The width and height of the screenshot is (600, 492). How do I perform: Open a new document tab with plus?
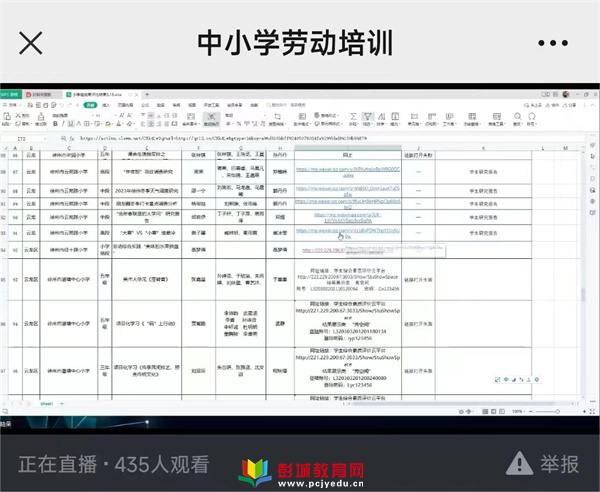[x=147, y=94]
